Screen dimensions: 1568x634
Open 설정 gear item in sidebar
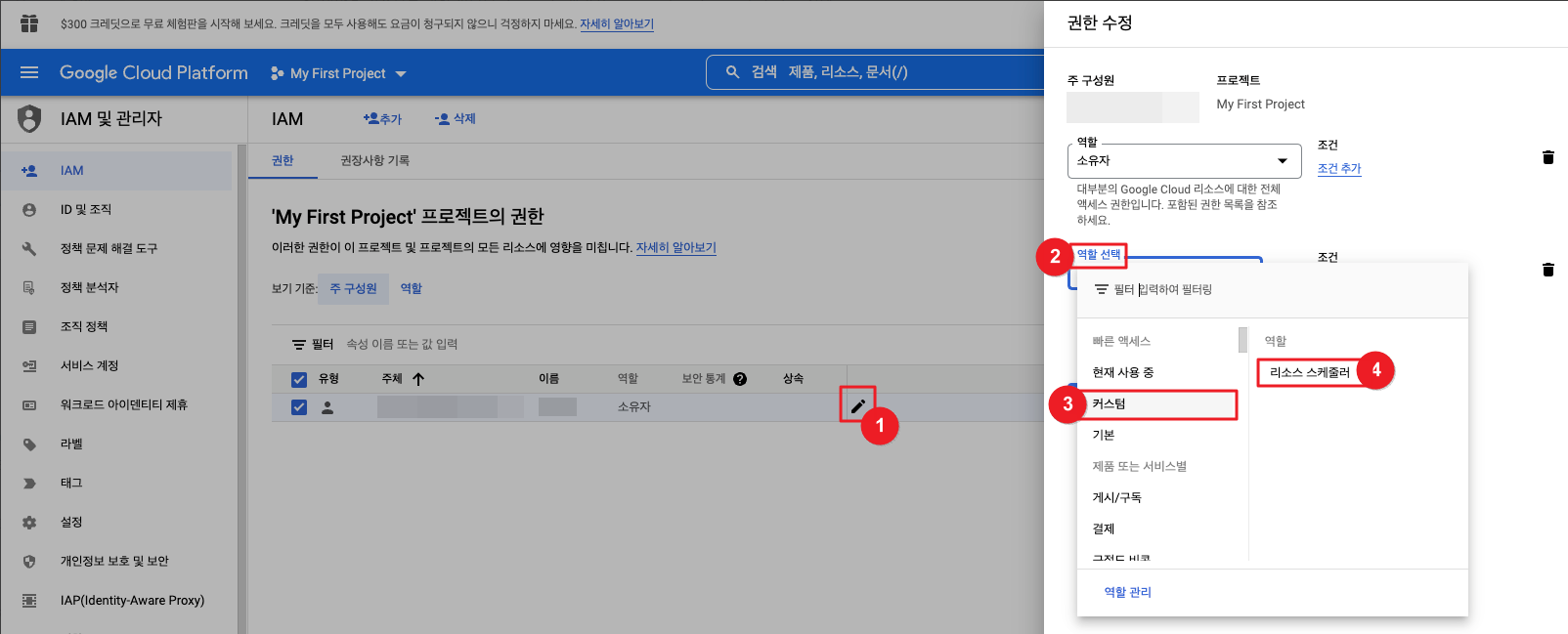pyautogui.click(x=71, y=522)
